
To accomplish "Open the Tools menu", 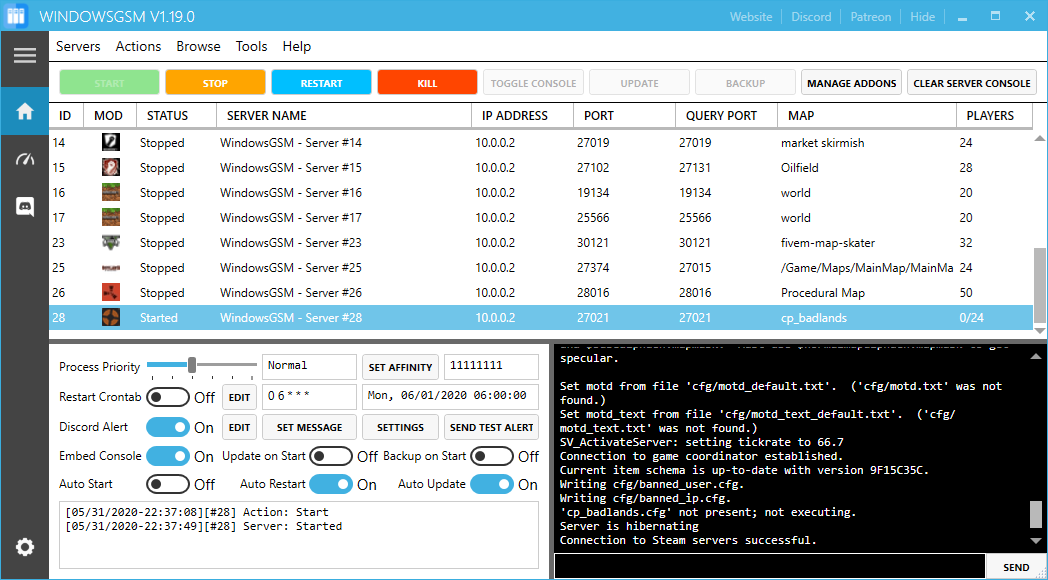I will (251, 46).
